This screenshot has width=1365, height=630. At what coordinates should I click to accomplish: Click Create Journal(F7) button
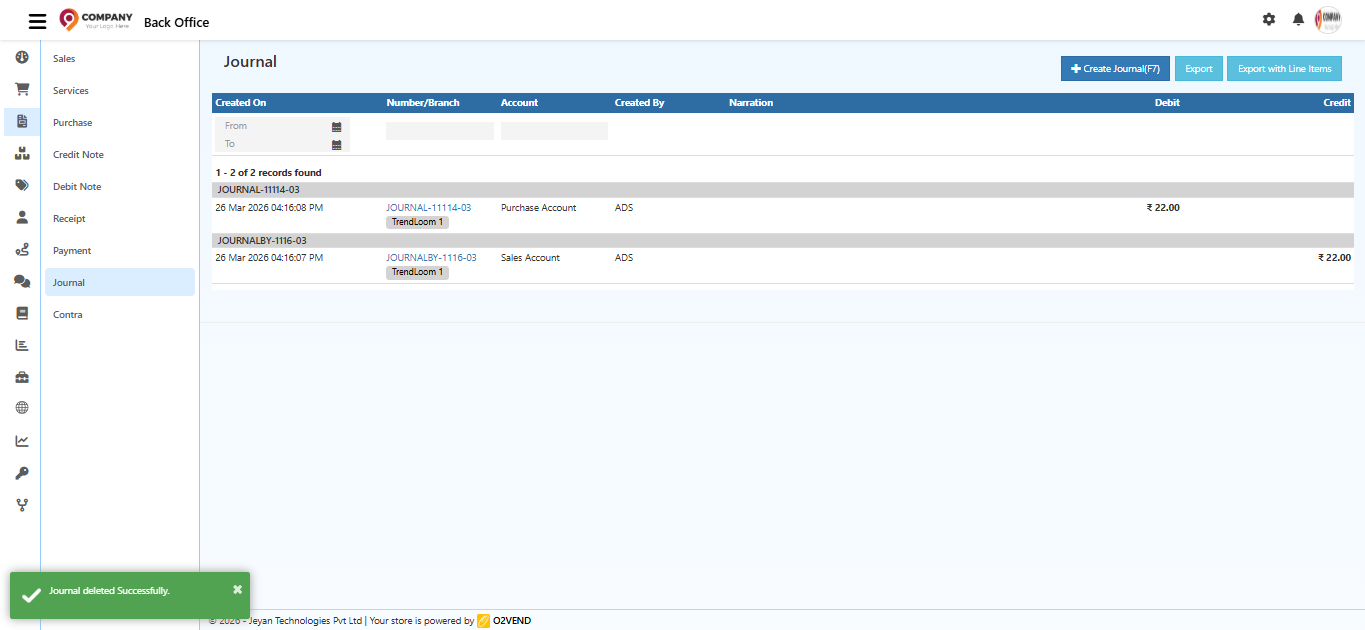(x=1115, y=69)
